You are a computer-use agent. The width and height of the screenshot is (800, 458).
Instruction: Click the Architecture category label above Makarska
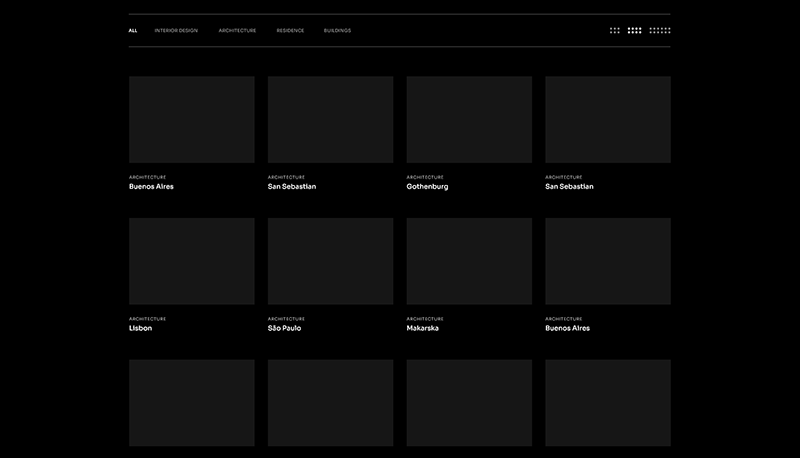(425, 319)
